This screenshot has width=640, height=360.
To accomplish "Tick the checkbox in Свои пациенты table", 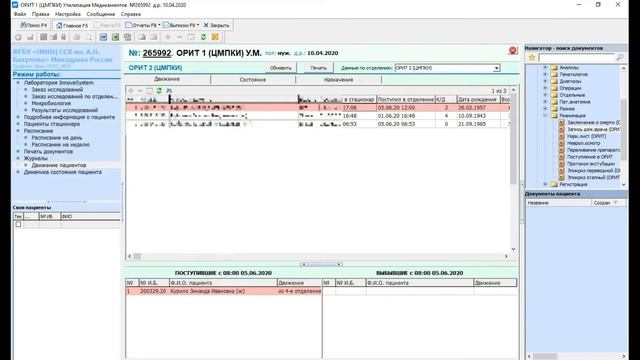I will tap(18, 224).
